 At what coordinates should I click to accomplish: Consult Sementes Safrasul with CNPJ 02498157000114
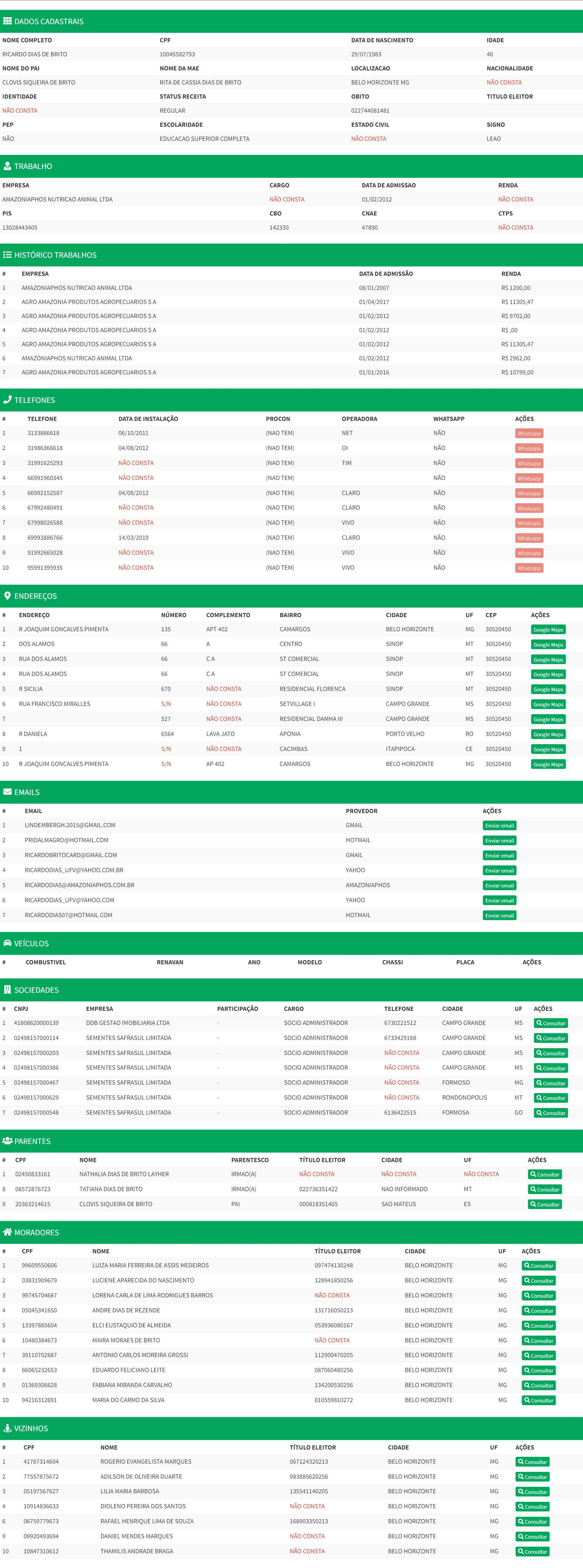click(x=551, y=1038)
